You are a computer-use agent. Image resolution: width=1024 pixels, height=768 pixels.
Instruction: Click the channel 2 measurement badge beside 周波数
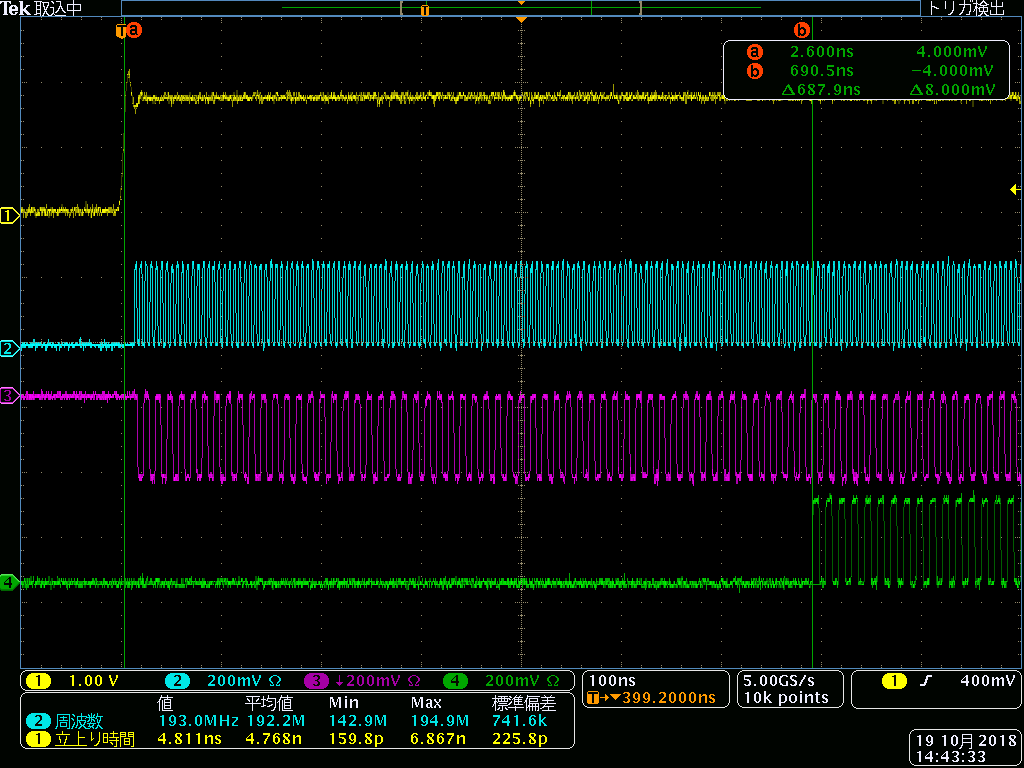tap(39, 721)
